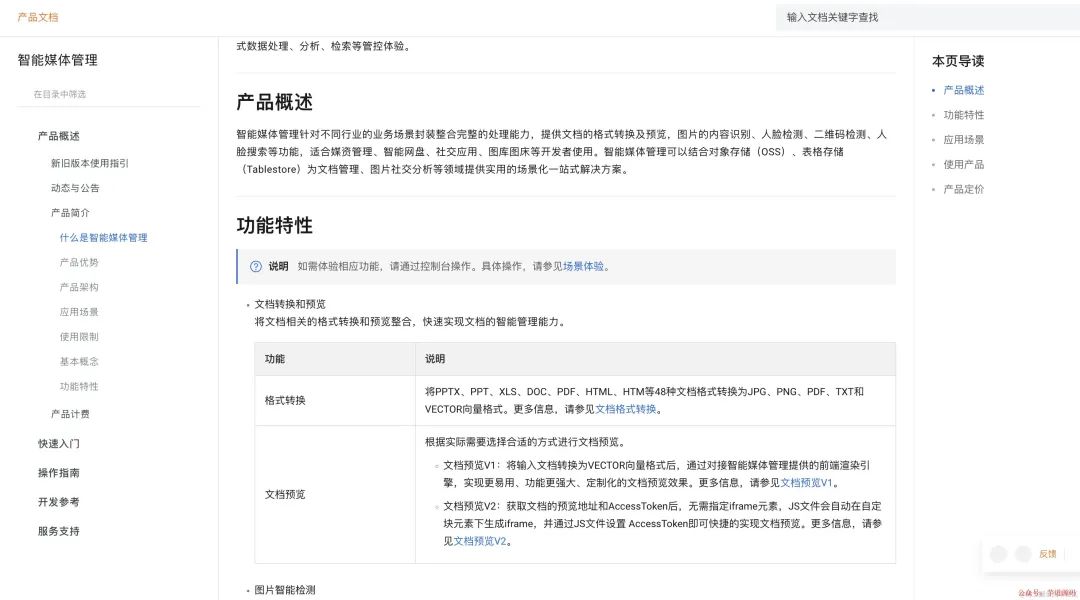The image size is (1080, 600).
Task: Go to 产品架构 sidebar page
Action: tap(79, 287)
